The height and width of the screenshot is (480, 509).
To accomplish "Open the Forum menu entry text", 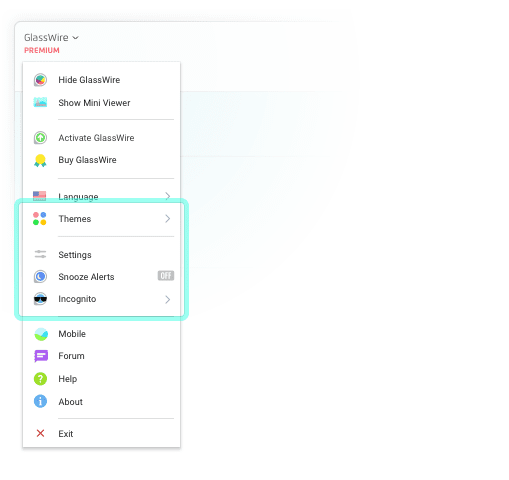I will pyautogui.click(x=71, y=356).
